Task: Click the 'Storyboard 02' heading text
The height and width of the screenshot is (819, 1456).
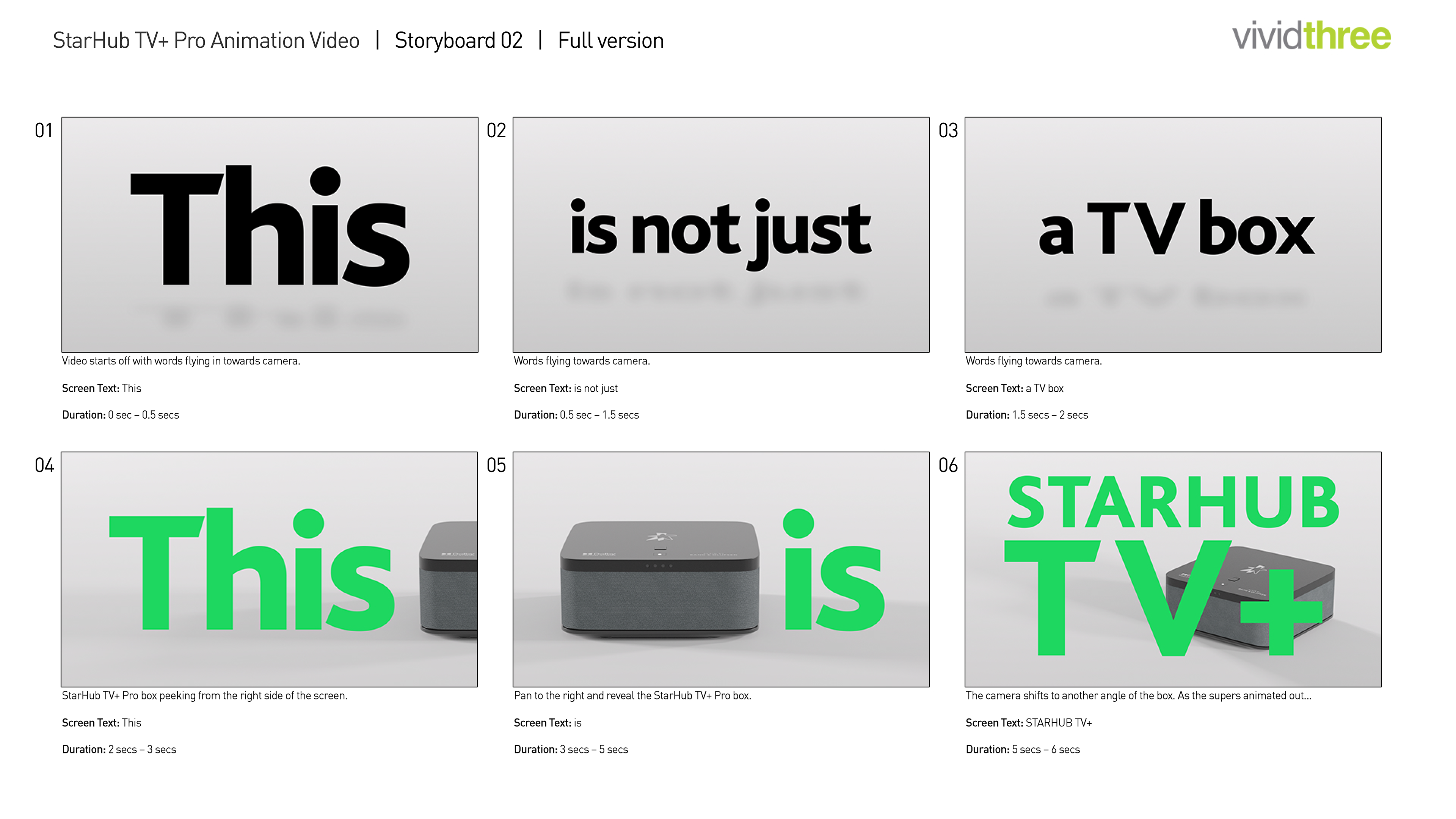Action: click(x=458, y=41)
